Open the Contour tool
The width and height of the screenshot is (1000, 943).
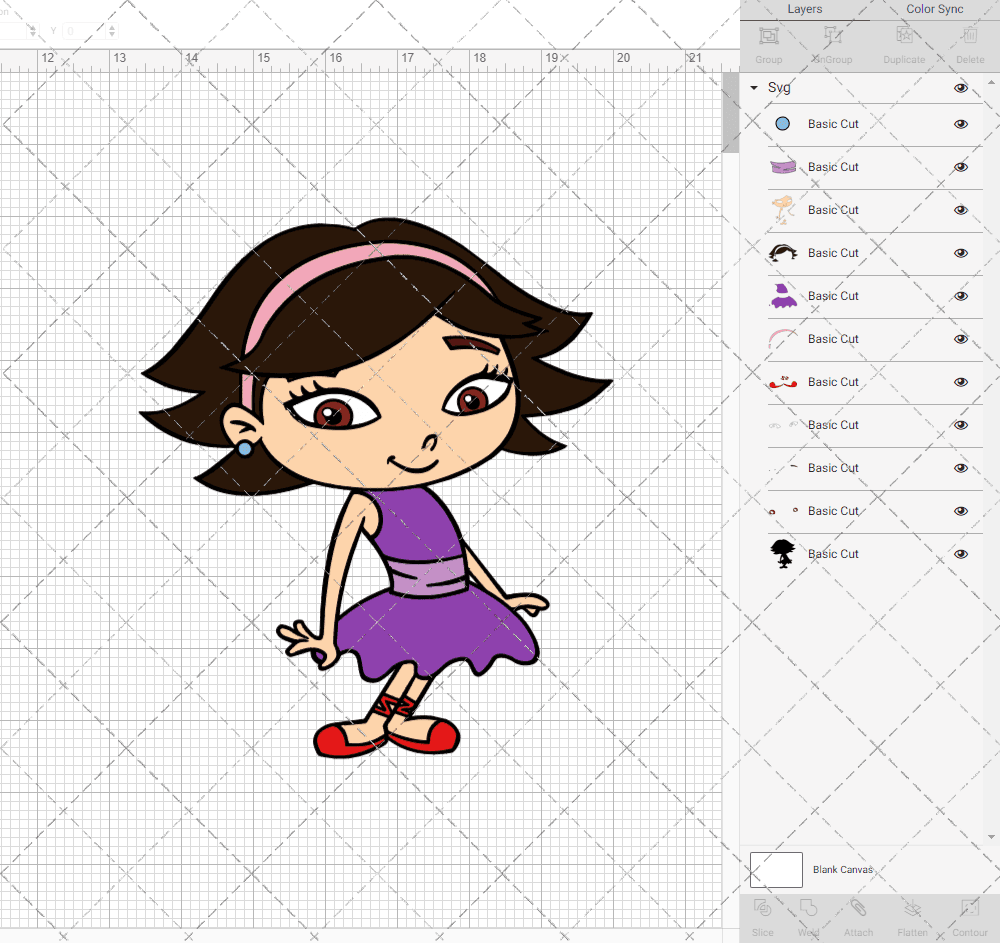coord(969,915)
